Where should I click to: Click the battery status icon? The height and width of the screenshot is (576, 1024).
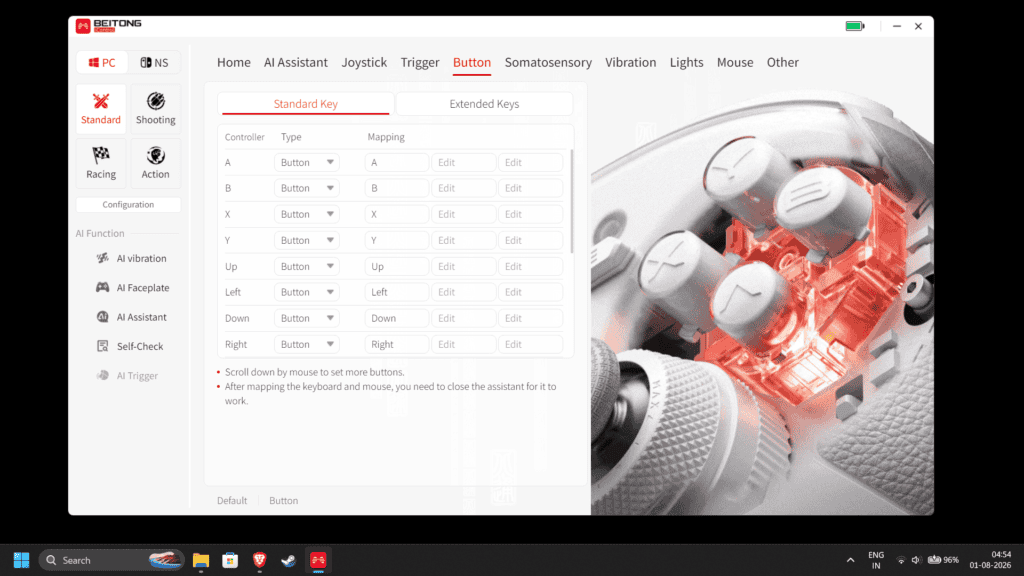click(855, 26)
